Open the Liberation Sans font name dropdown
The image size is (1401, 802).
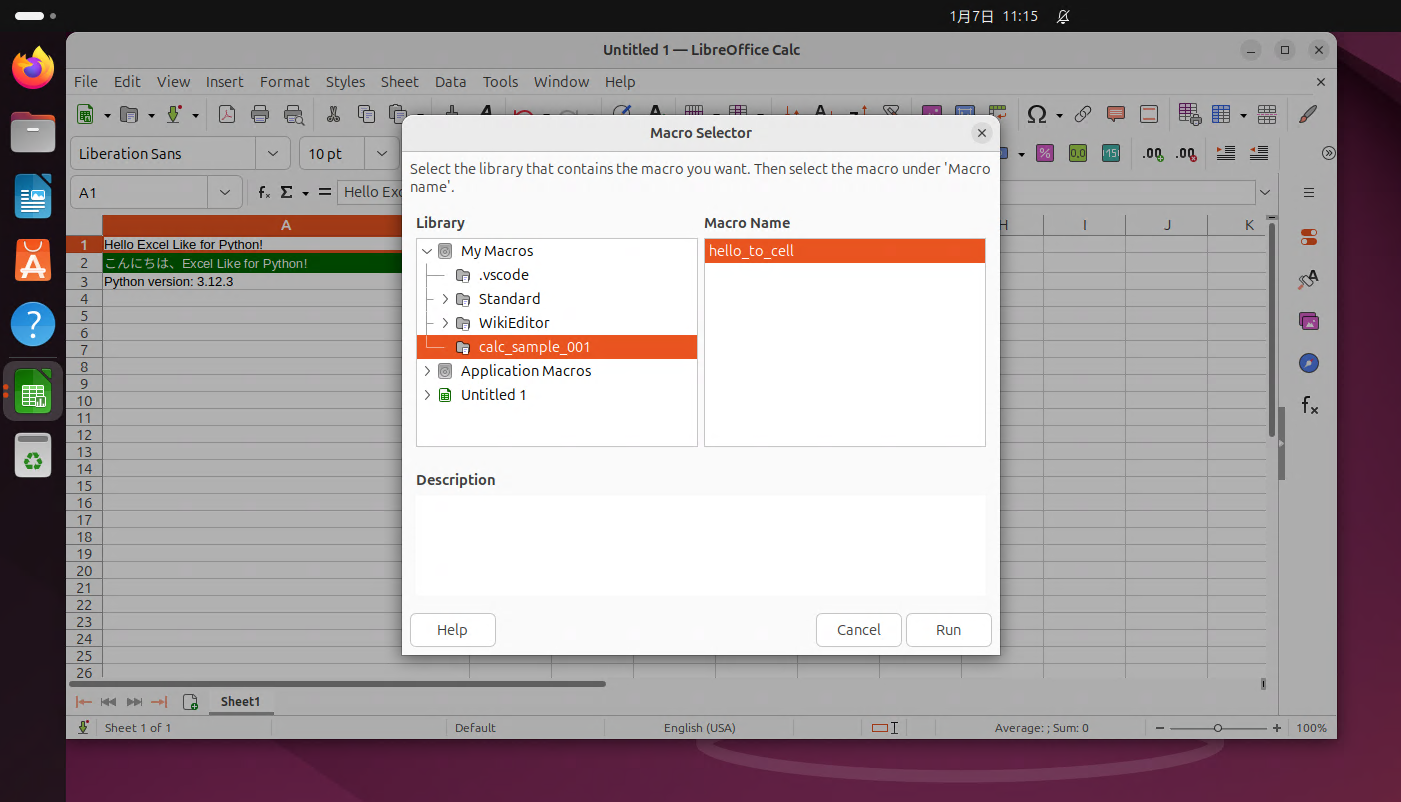[272, 154]
